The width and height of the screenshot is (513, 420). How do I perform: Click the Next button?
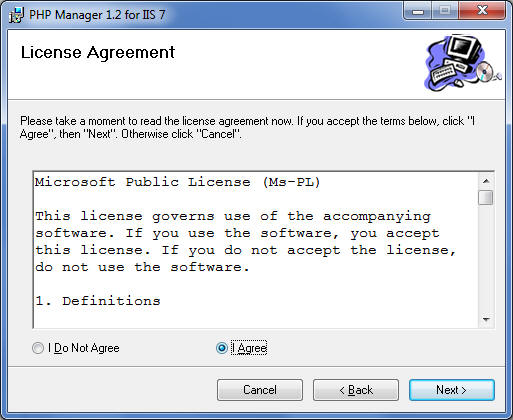click(x=452, y=390)
